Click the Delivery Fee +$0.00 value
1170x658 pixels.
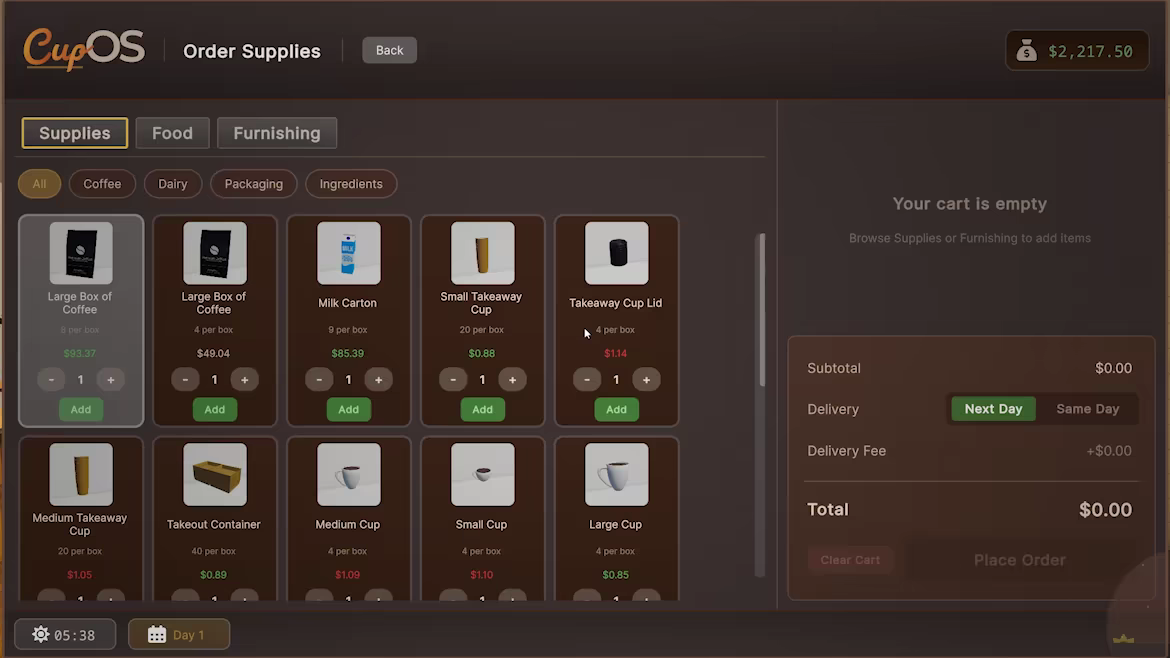[x=1109, y=451]
